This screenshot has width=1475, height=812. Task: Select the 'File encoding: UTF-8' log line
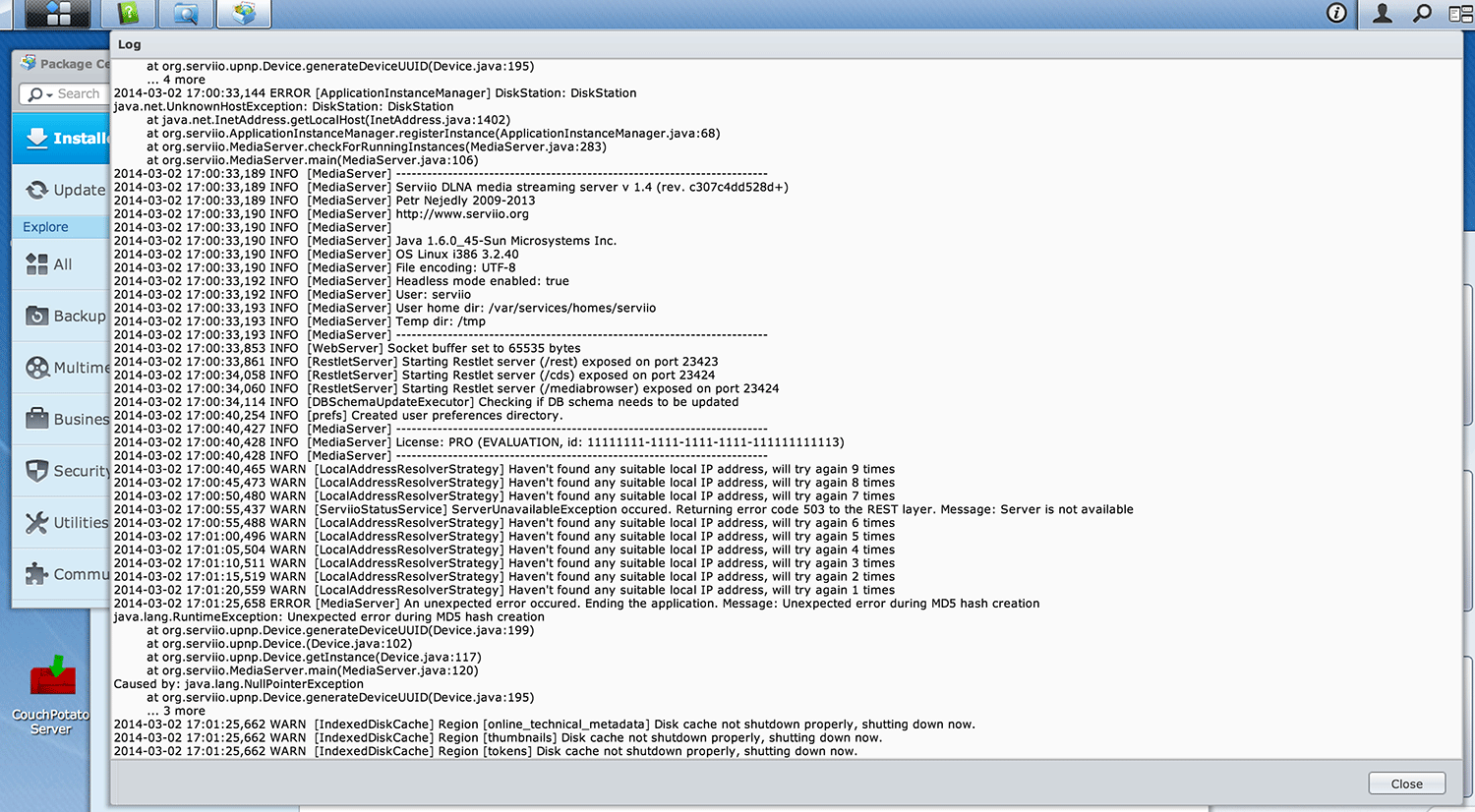click(315, 267)
